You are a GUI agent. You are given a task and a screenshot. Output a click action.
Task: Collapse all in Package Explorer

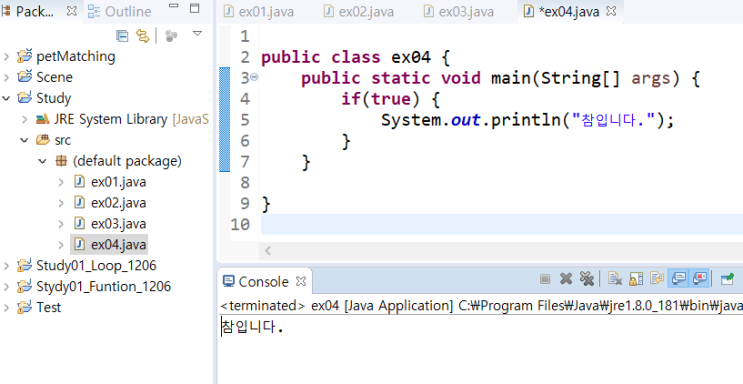click(122, 36)
